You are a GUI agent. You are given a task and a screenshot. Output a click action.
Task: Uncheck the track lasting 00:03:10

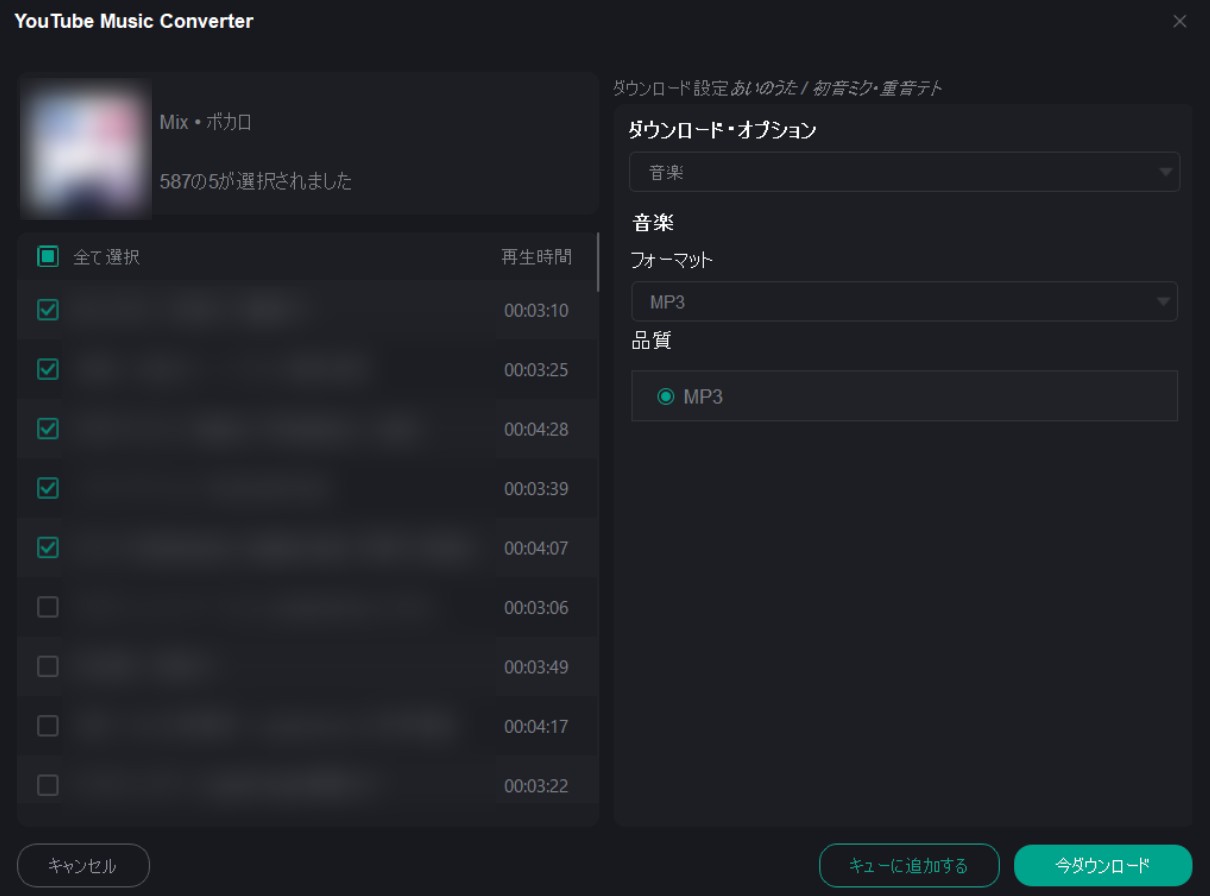tap(47, 310)
